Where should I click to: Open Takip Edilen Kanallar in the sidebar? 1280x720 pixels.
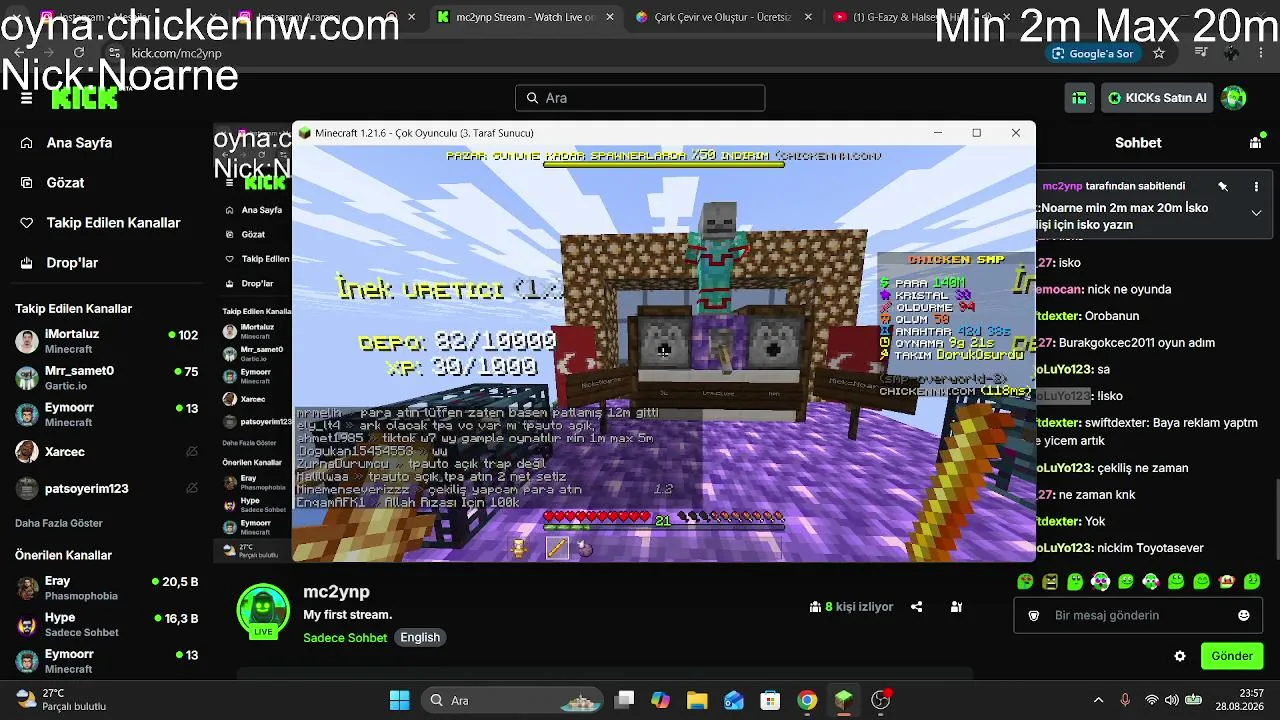tap(100, 223)
